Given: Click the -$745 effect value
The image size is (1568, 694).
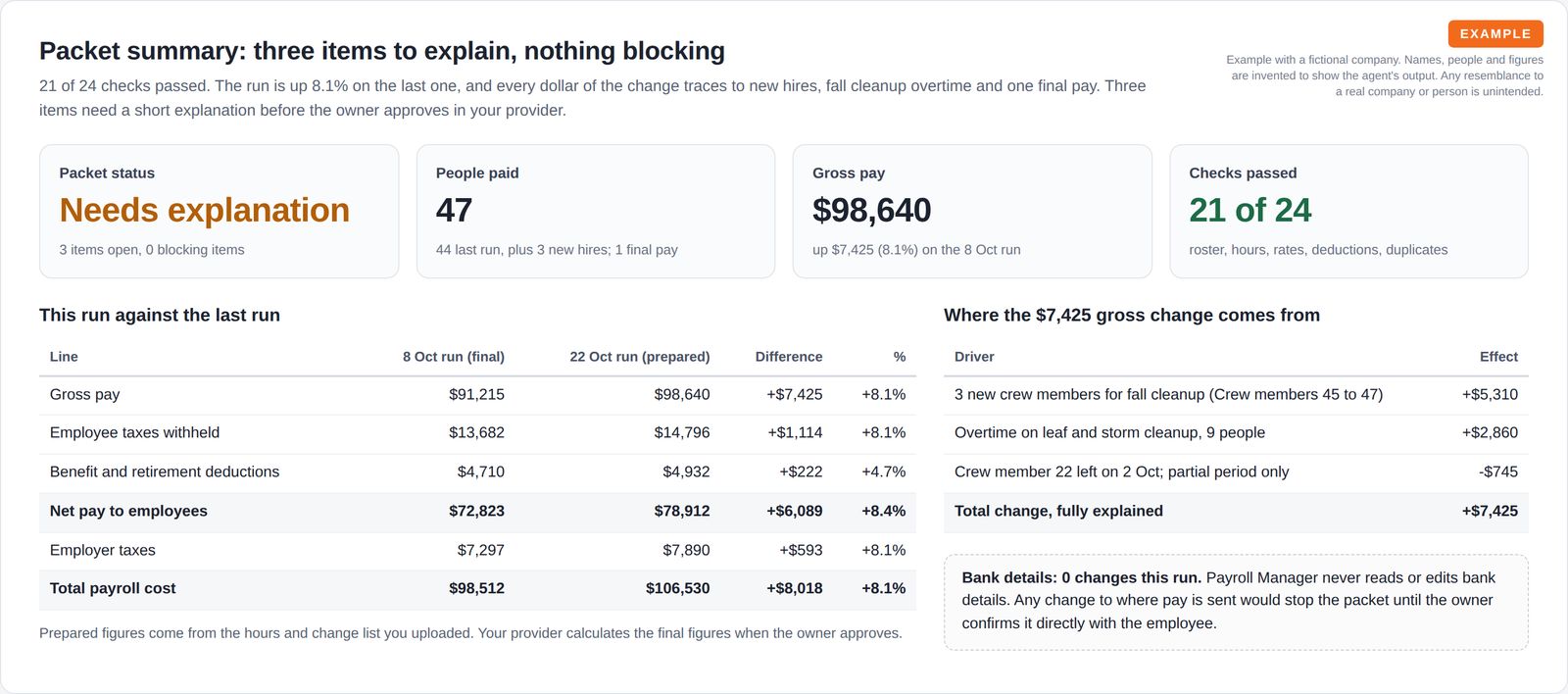Looking at the screenshot, I should point(1498,471).
